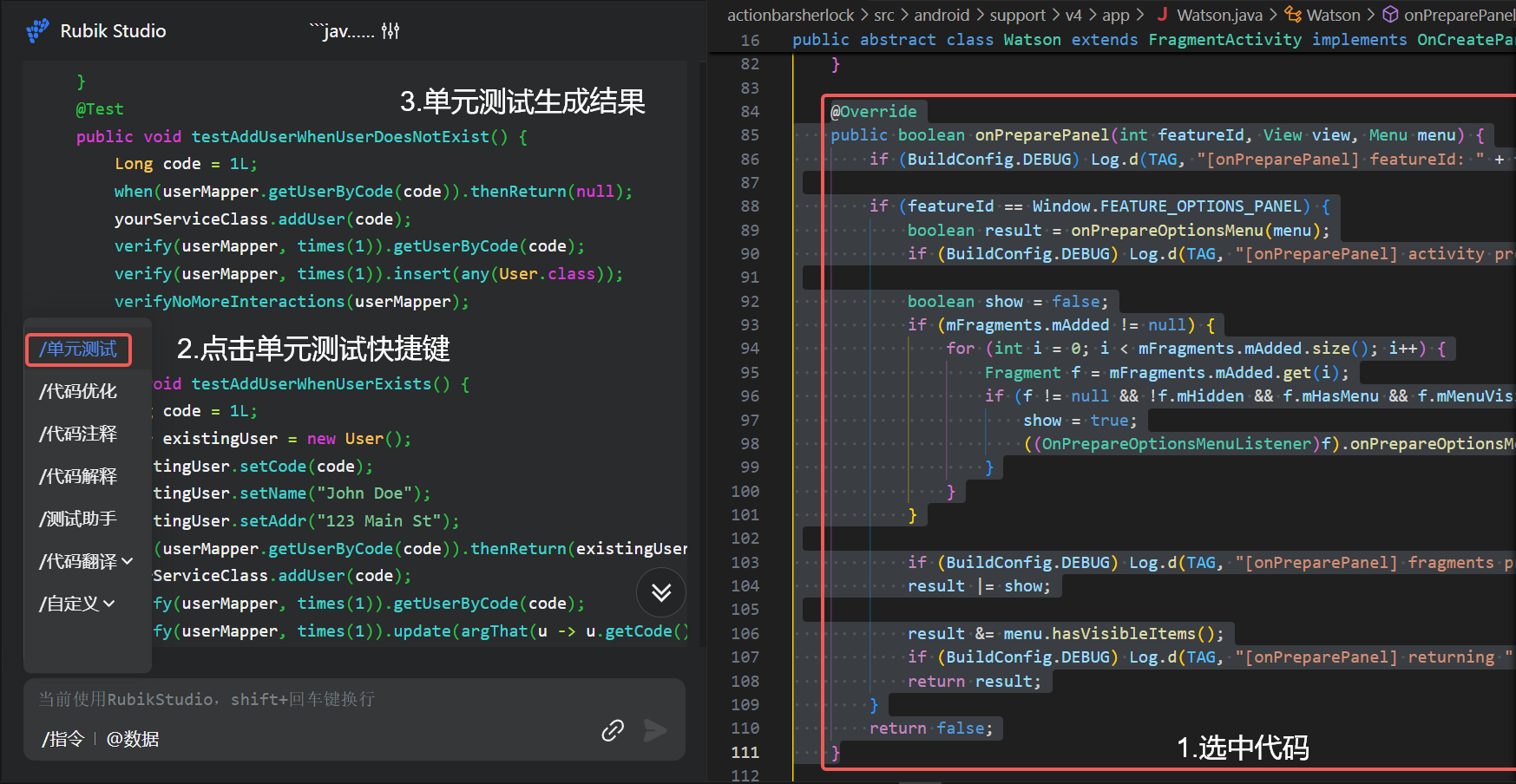The height and width of the screenshot is (784, 1516).
Task: Jump to bottom with the double-chevron button
Action: 661,592
